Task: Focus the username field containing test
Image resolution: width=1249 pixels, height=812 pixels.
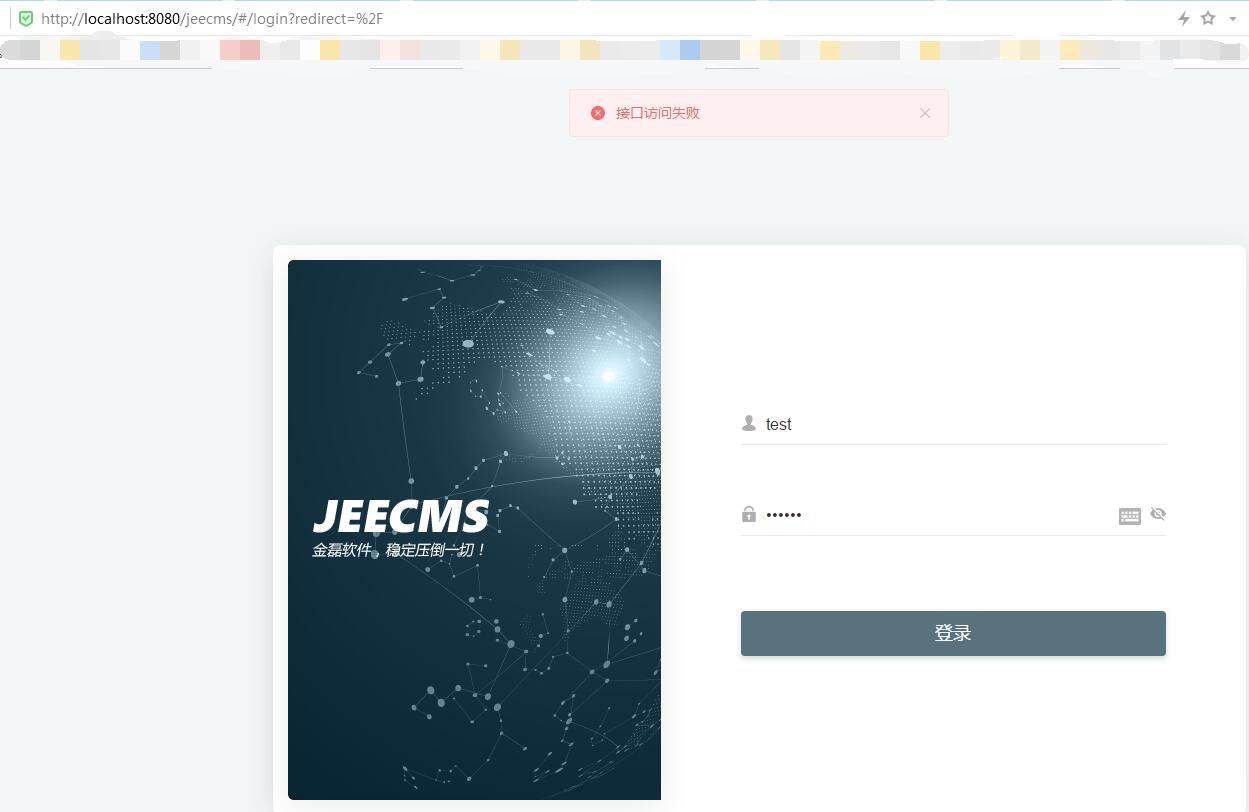Action: click(953, 424)
